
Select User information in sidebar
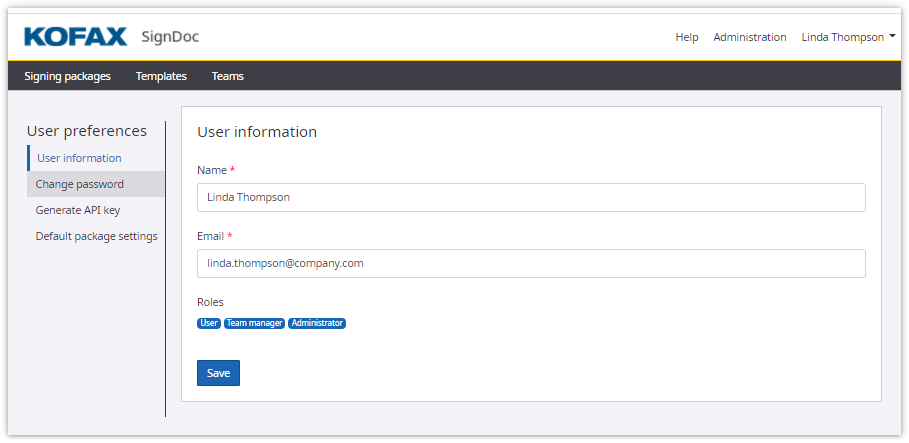pos(79,158)
